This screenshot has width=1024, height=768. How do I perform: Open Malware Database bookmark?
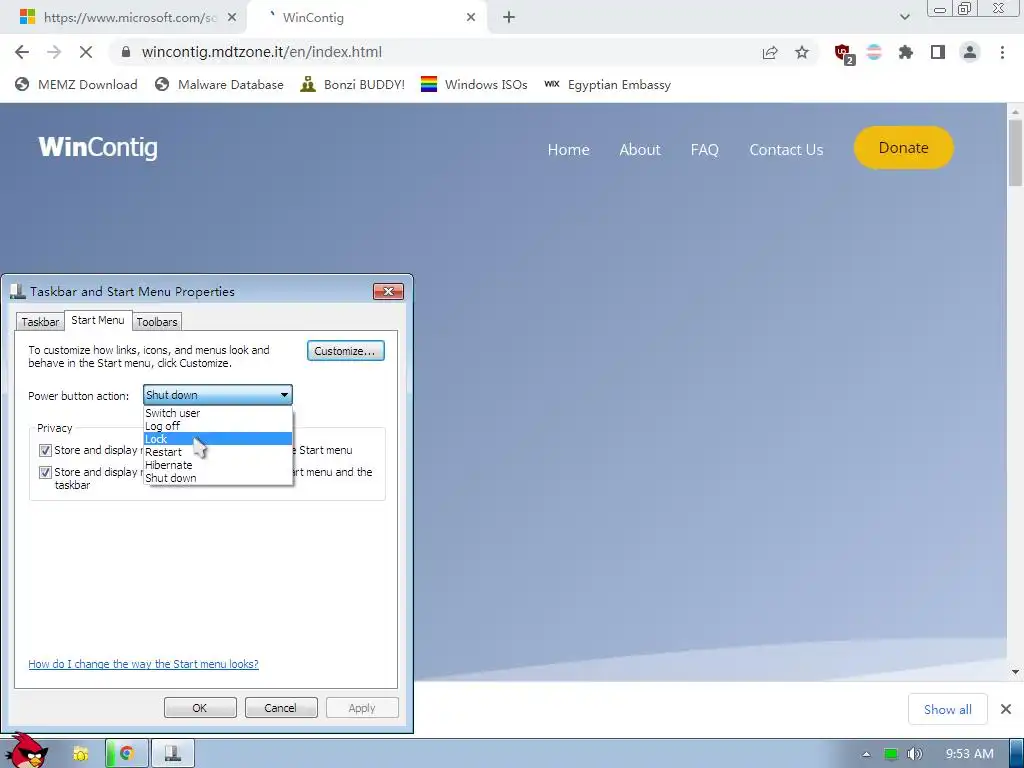pos(219,84)
